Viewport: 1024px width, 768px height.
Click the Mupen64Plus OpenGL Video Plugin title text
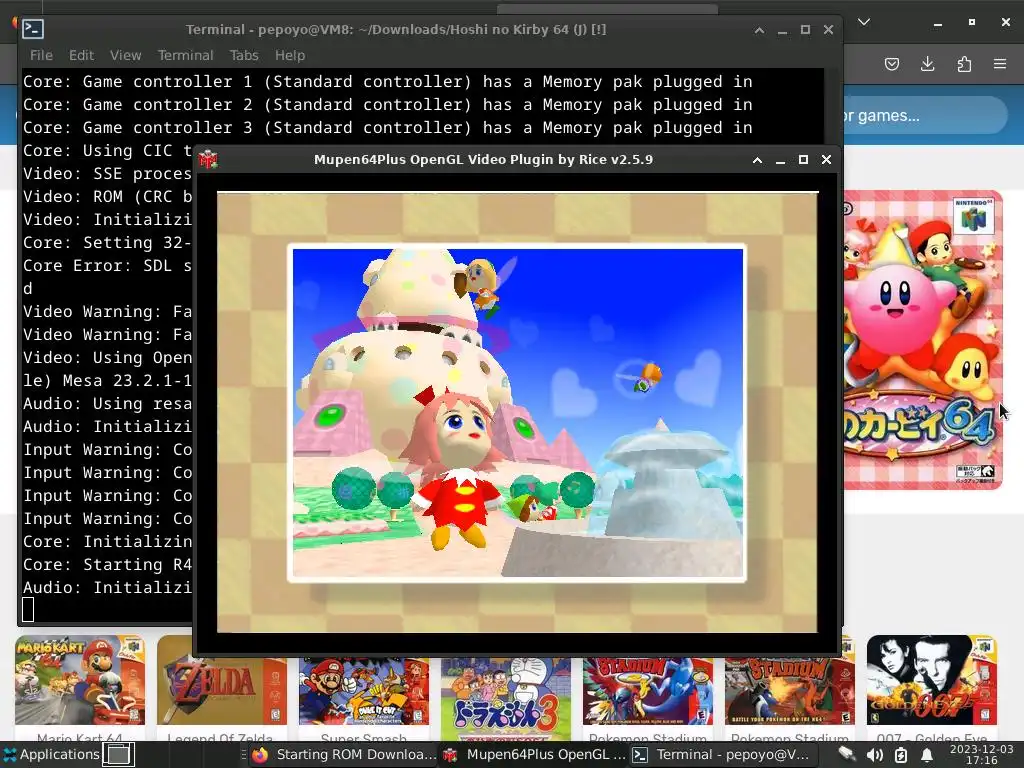483,160
